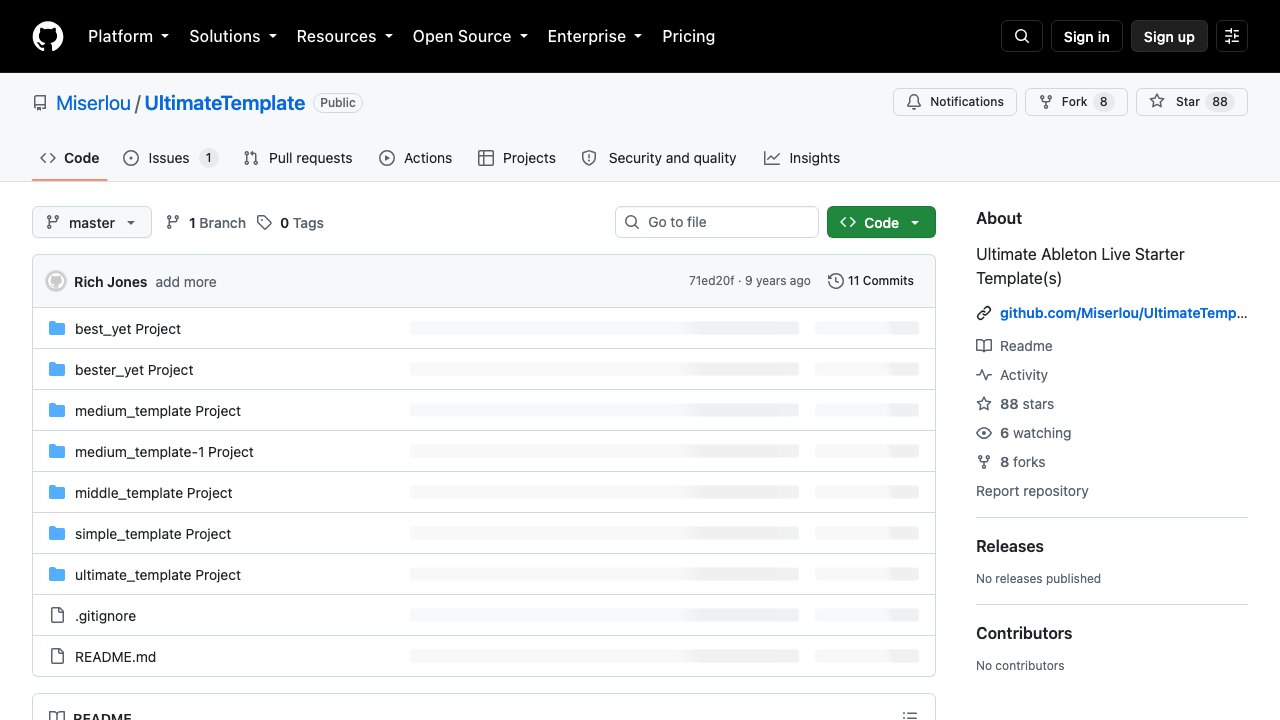Click the Notifications button

(x=955, y=102)
